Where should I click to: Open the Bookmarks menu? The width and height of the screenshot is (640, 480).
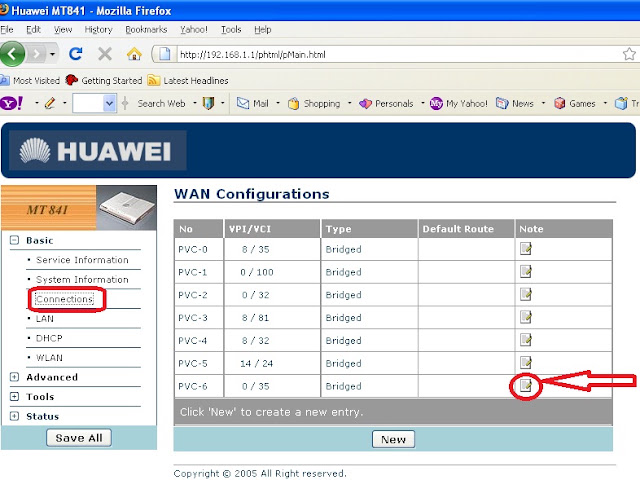coord(146,29)
